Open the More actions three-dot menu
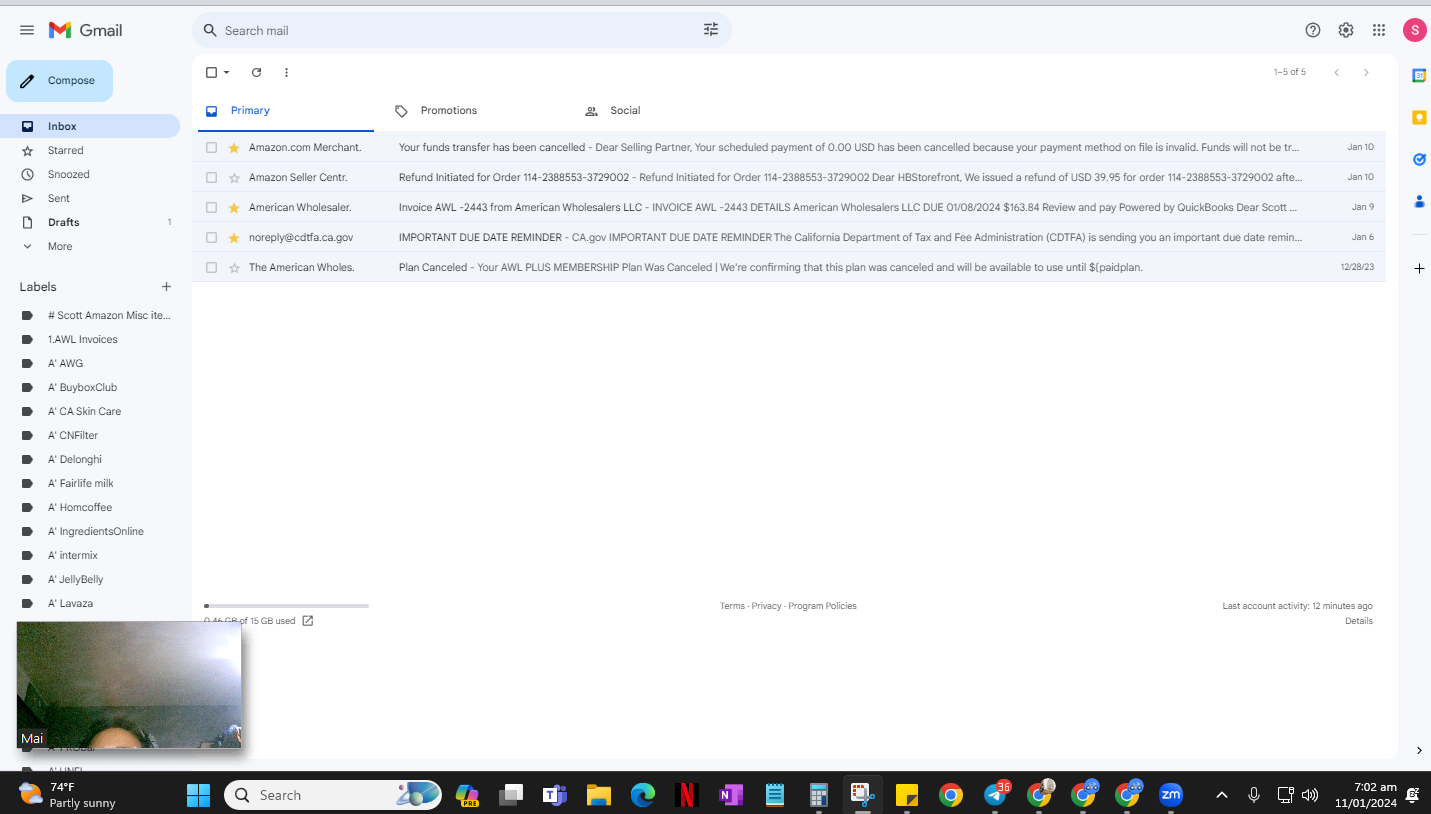 coord(286,72)
